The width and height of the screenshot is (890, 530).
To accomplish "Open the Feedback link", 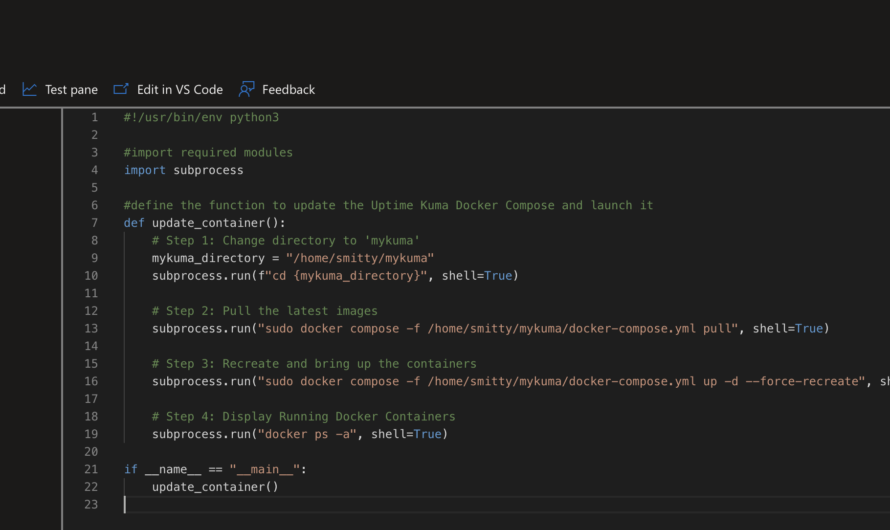I will point(288,90).
